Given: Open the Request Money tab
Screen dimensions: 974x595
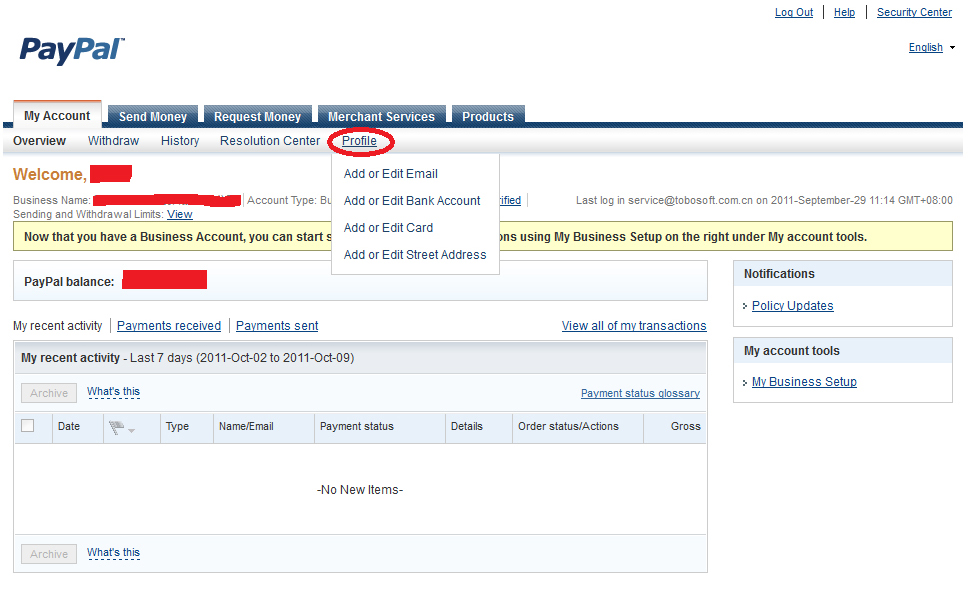Looking at the screenshot, I should tap(257, 117).
